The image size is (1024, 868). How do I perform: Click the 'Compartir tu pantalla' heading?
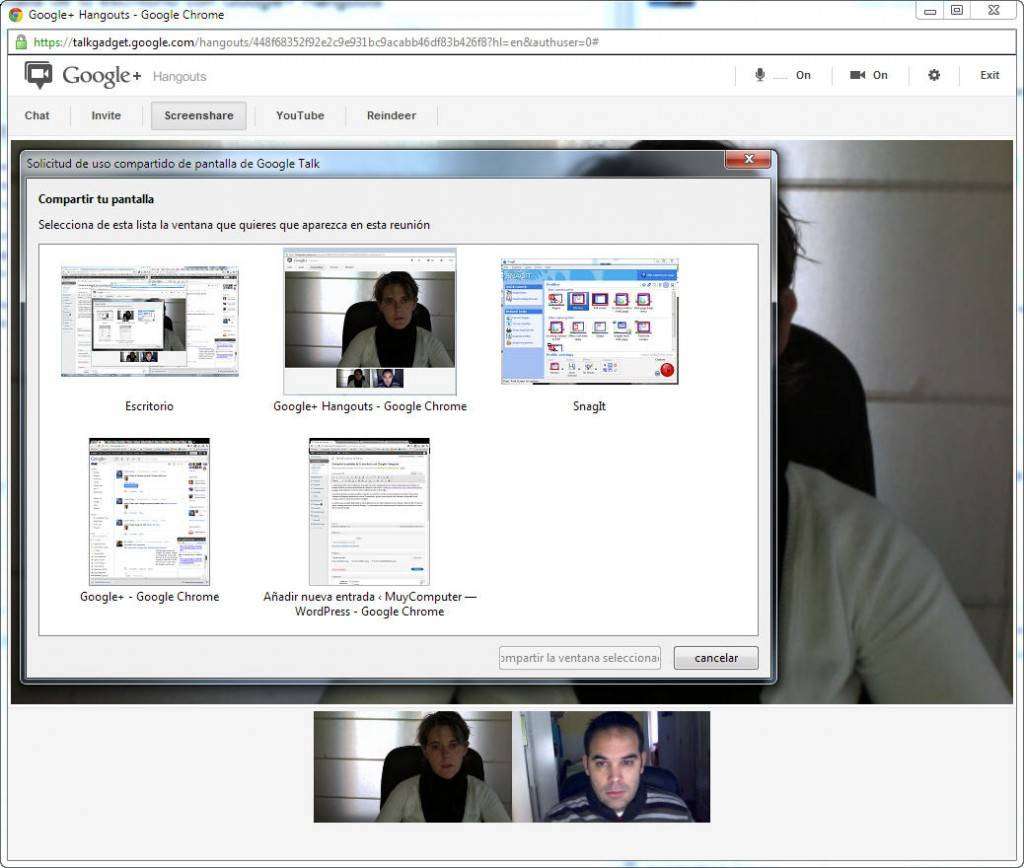point(96,199)
